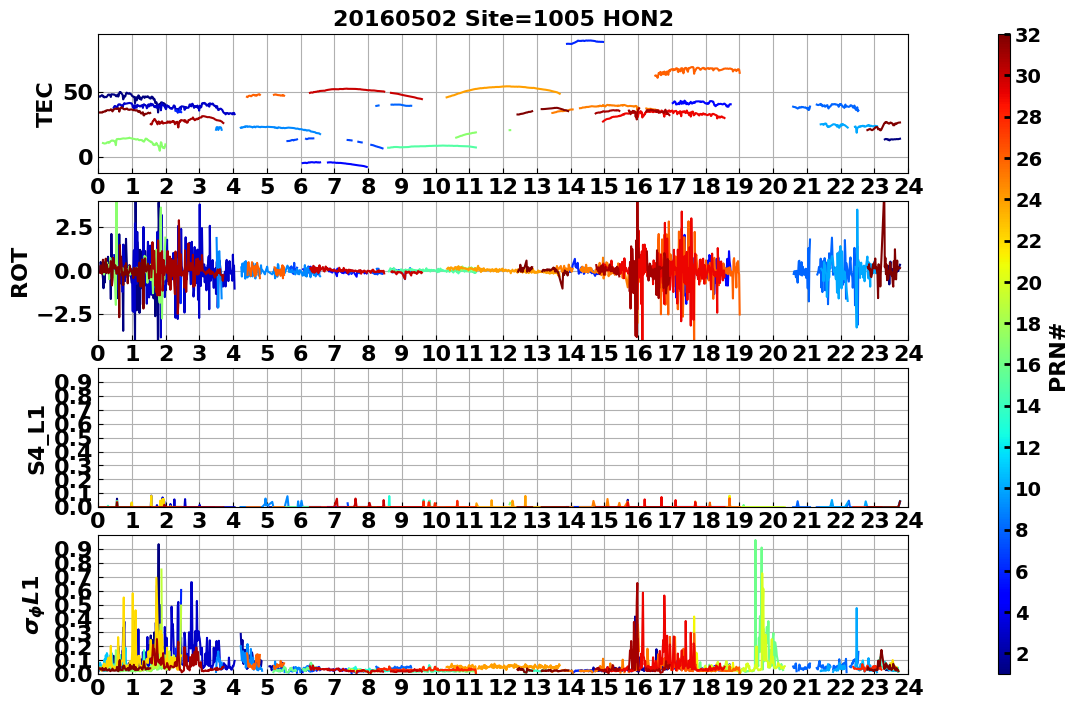Click hour '20' under the S4_L1 panel

[x=773, y=520]
